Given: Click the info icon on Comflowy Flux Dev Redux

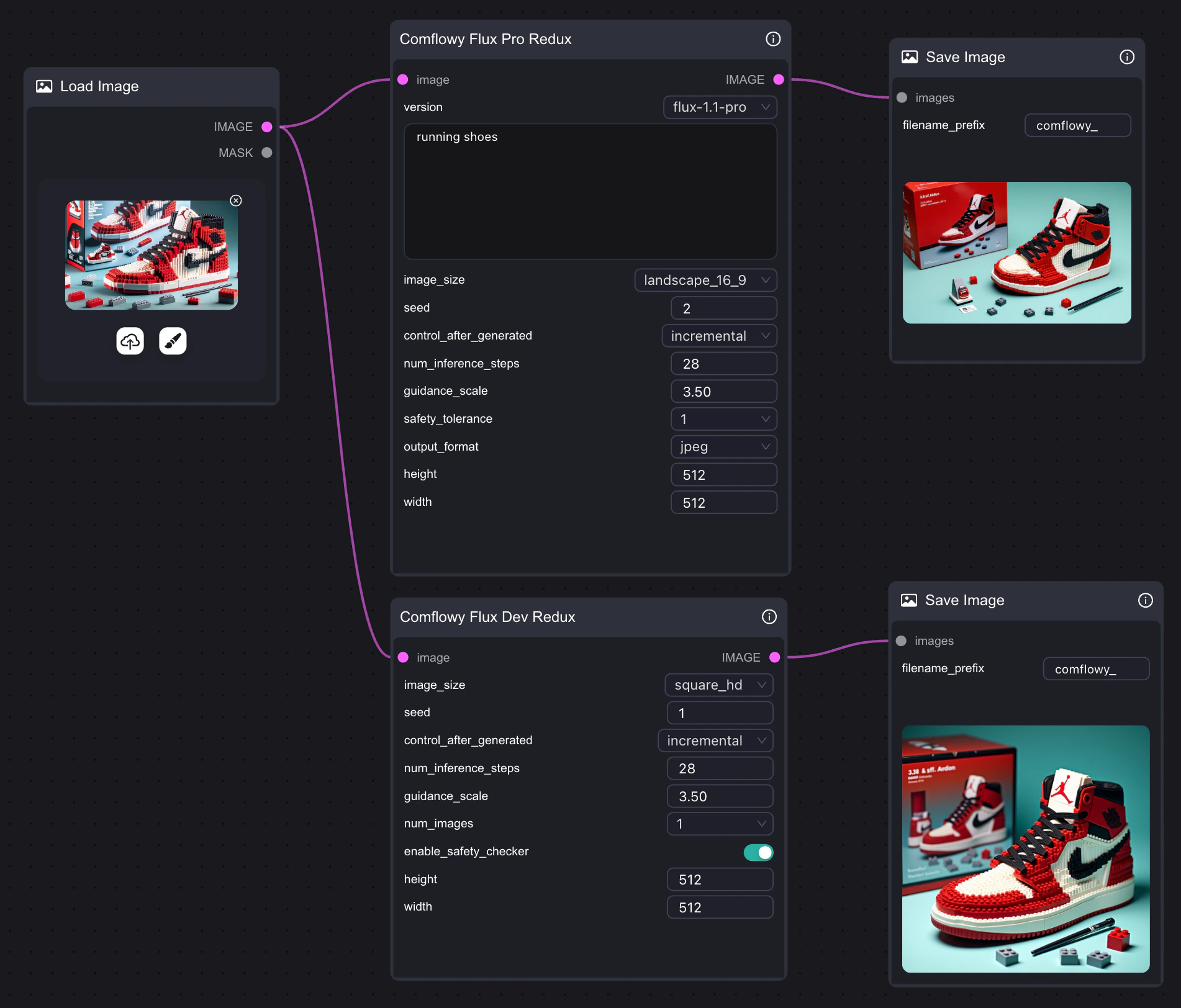Looking at the screenshot, I should pos(769,616).
